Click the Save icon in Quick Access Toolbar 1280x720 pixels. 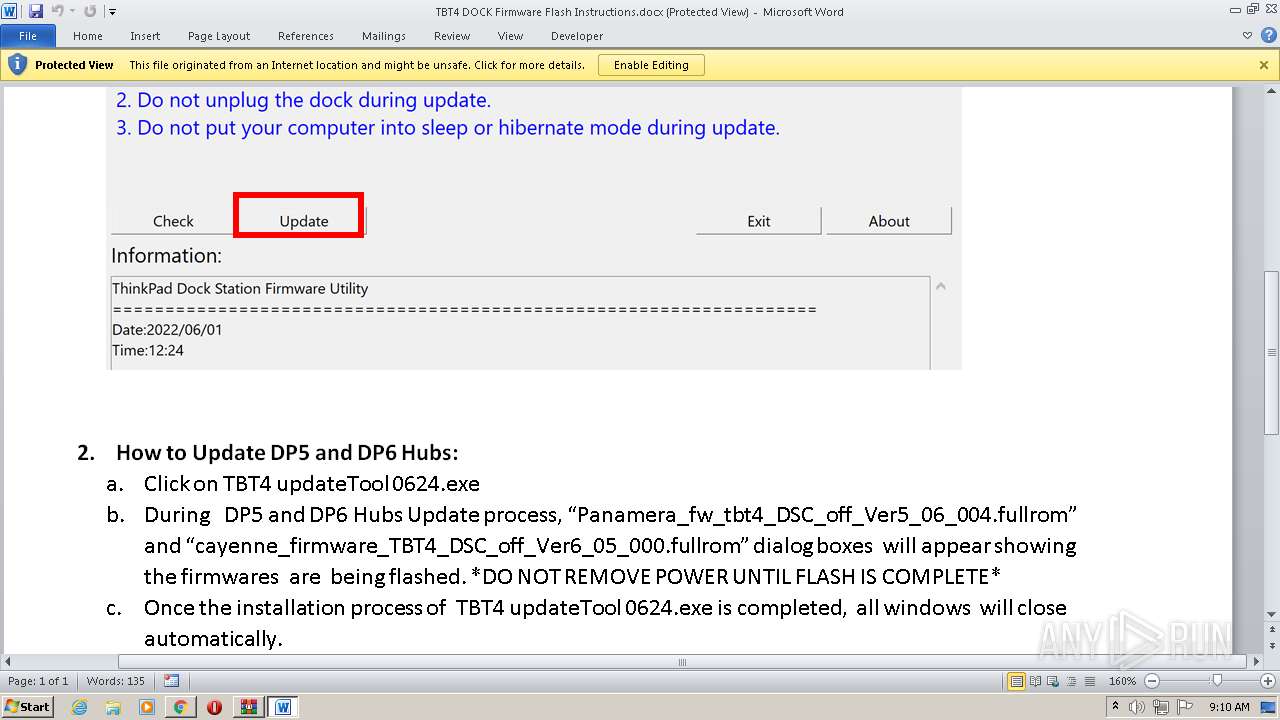pos(36,12)
